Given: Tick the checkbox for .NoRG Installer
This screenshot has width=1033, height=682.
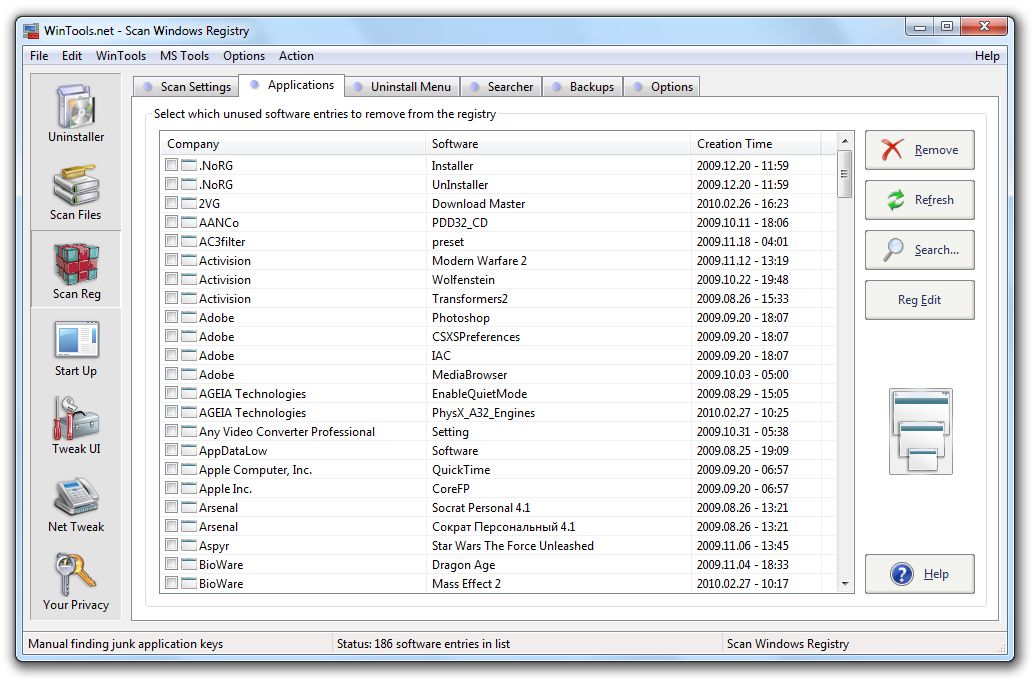Looking at the screenshot, I should [172, 165].
